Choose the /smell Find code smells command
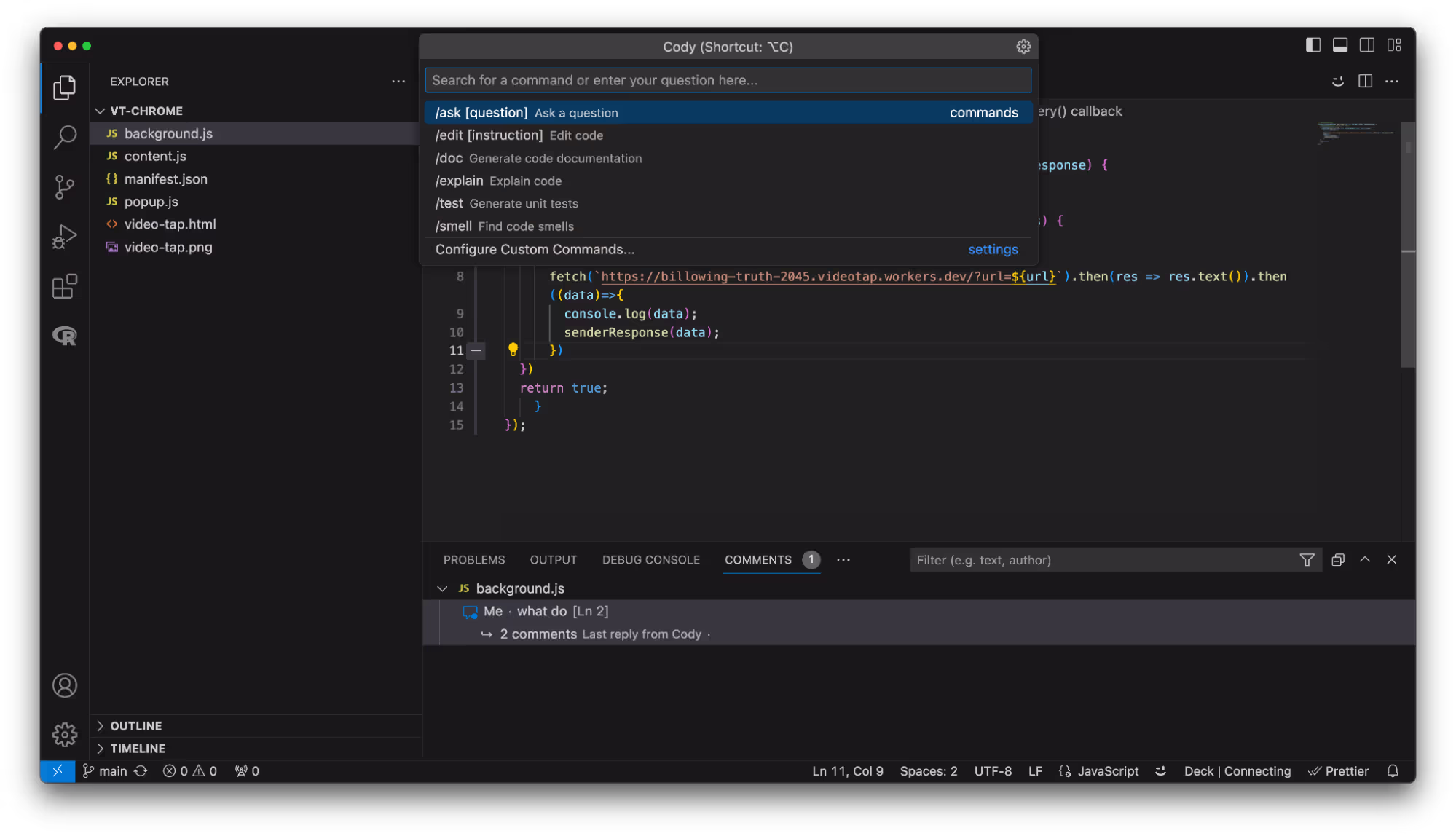The width and height of the screenshot is (1456, 836). point(728,226)
